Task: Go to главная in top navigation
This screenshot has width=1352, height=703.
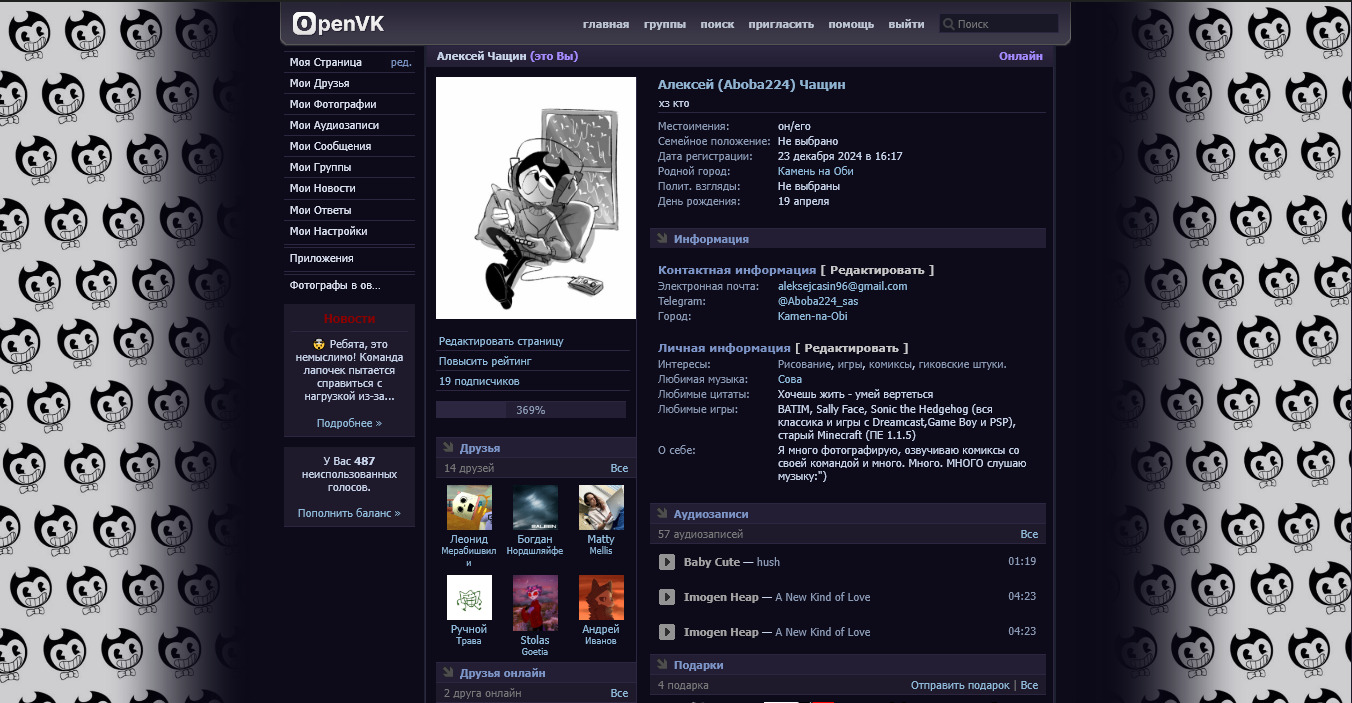Action: 606,24
